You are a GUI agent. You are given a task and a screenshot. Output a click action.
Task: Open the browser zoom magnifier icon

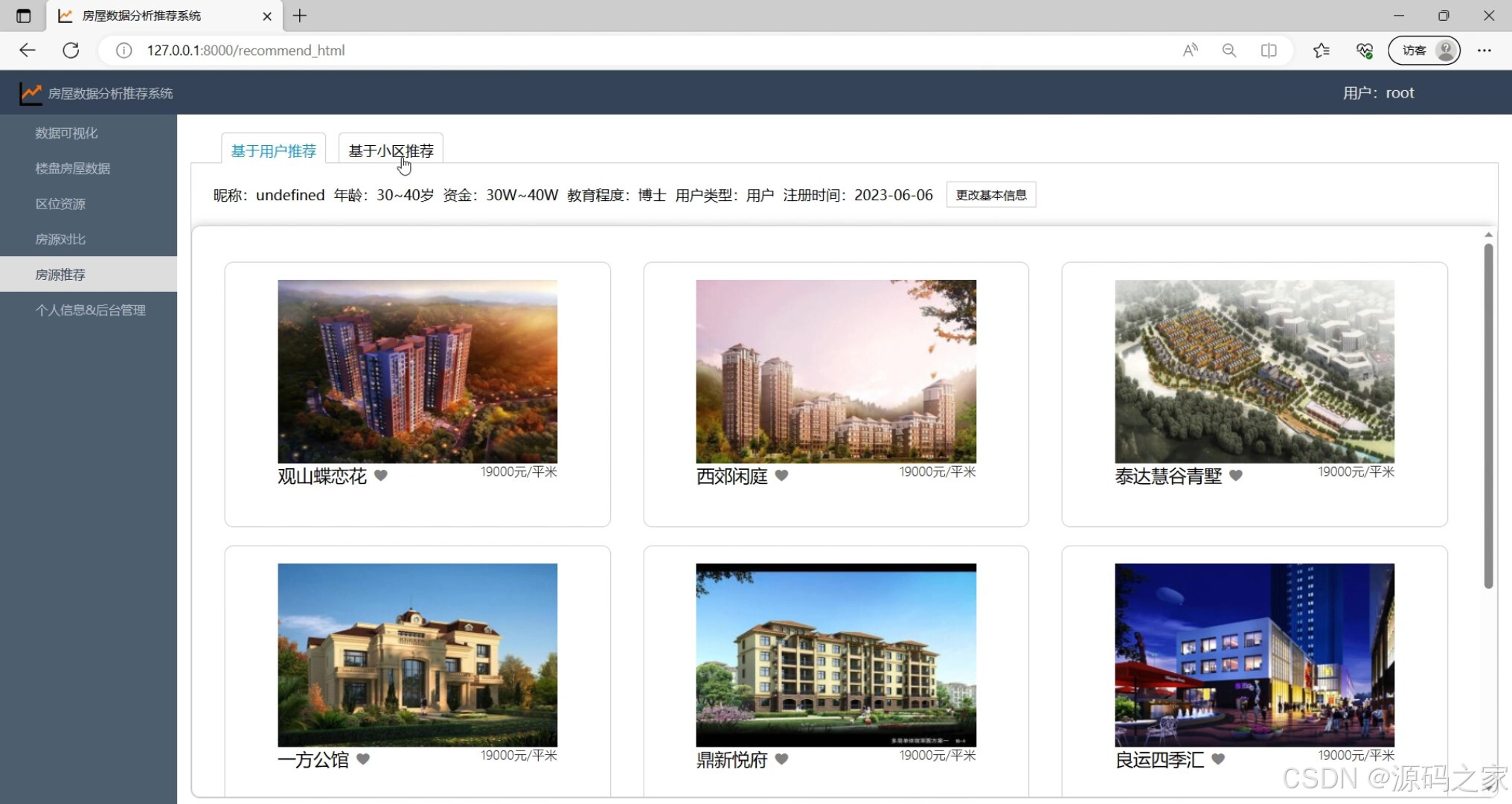(1229, 51)
